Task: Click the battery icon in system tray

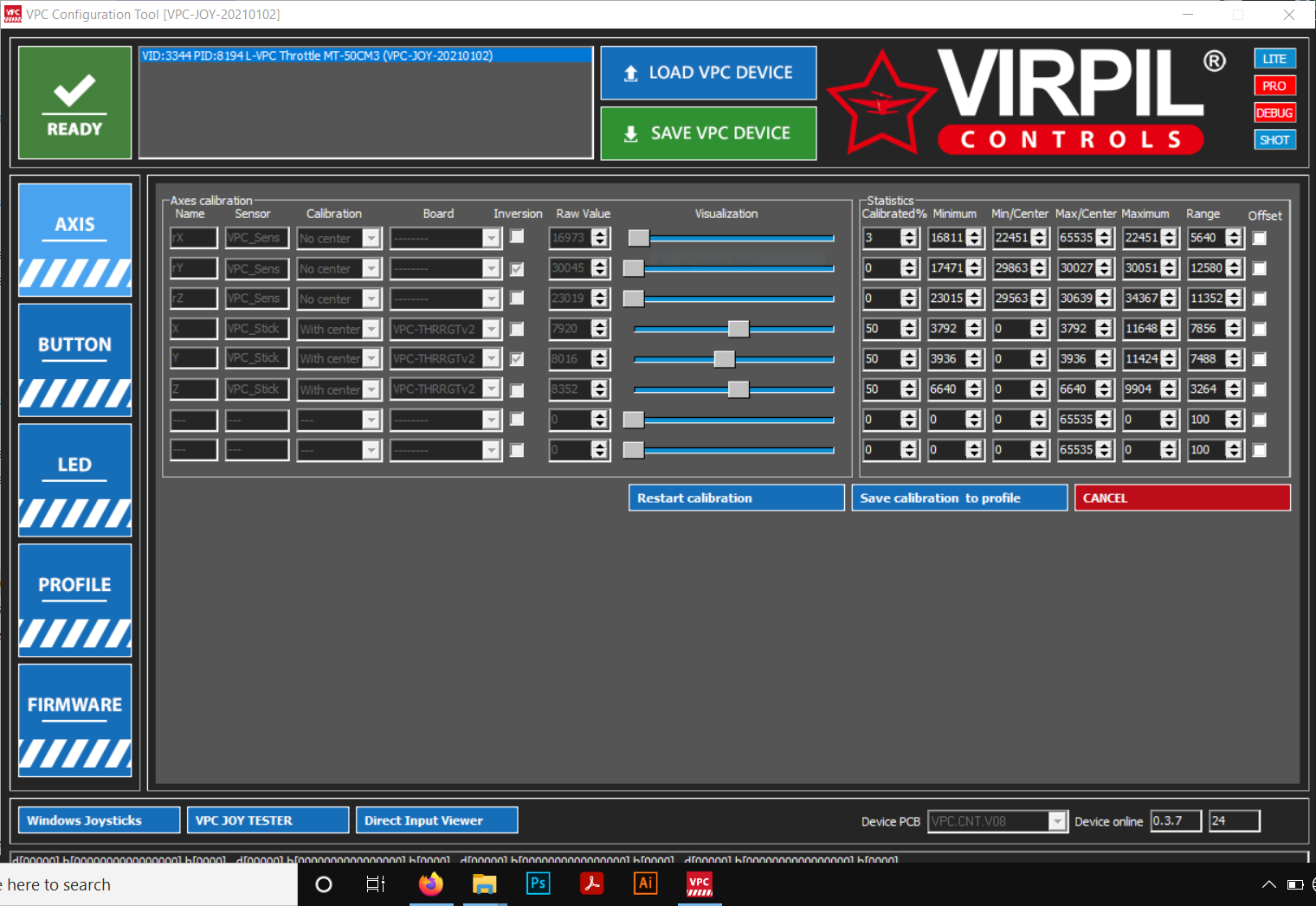Action: (1295, 884)
